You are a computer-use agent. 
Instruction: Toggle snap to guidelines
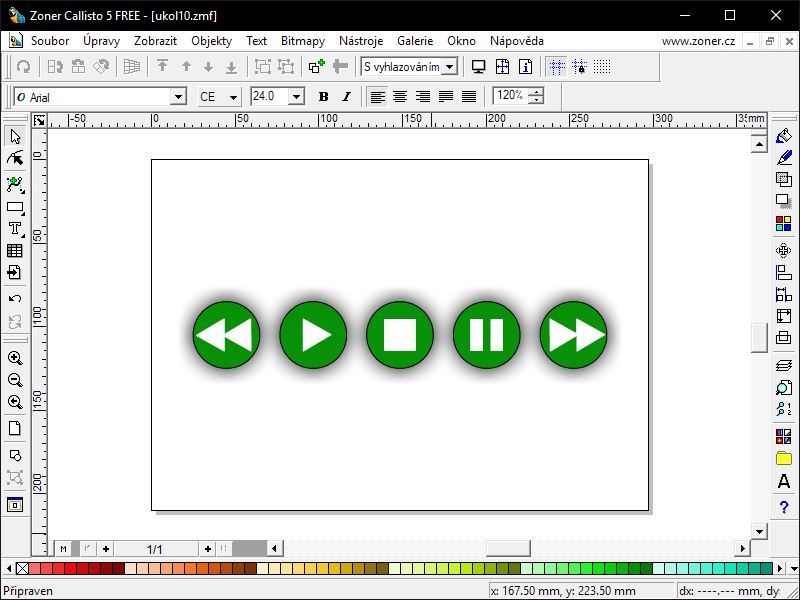pos(557,67)
